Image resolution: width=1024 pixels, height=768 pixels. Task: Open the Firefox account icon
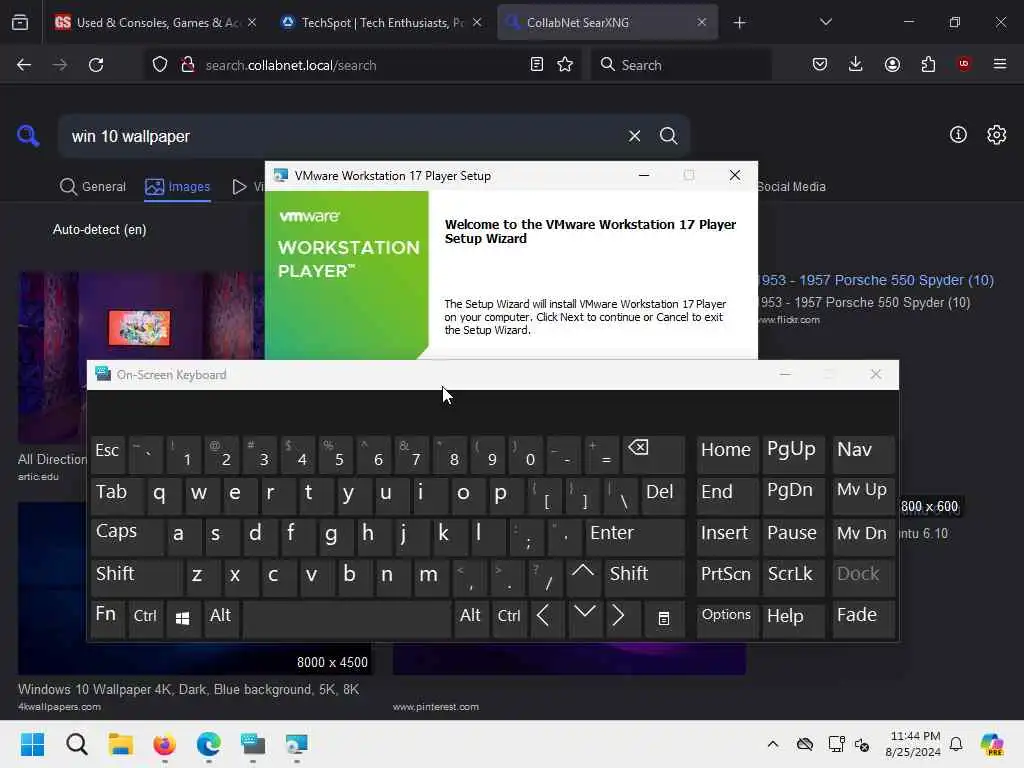(892, 65)
